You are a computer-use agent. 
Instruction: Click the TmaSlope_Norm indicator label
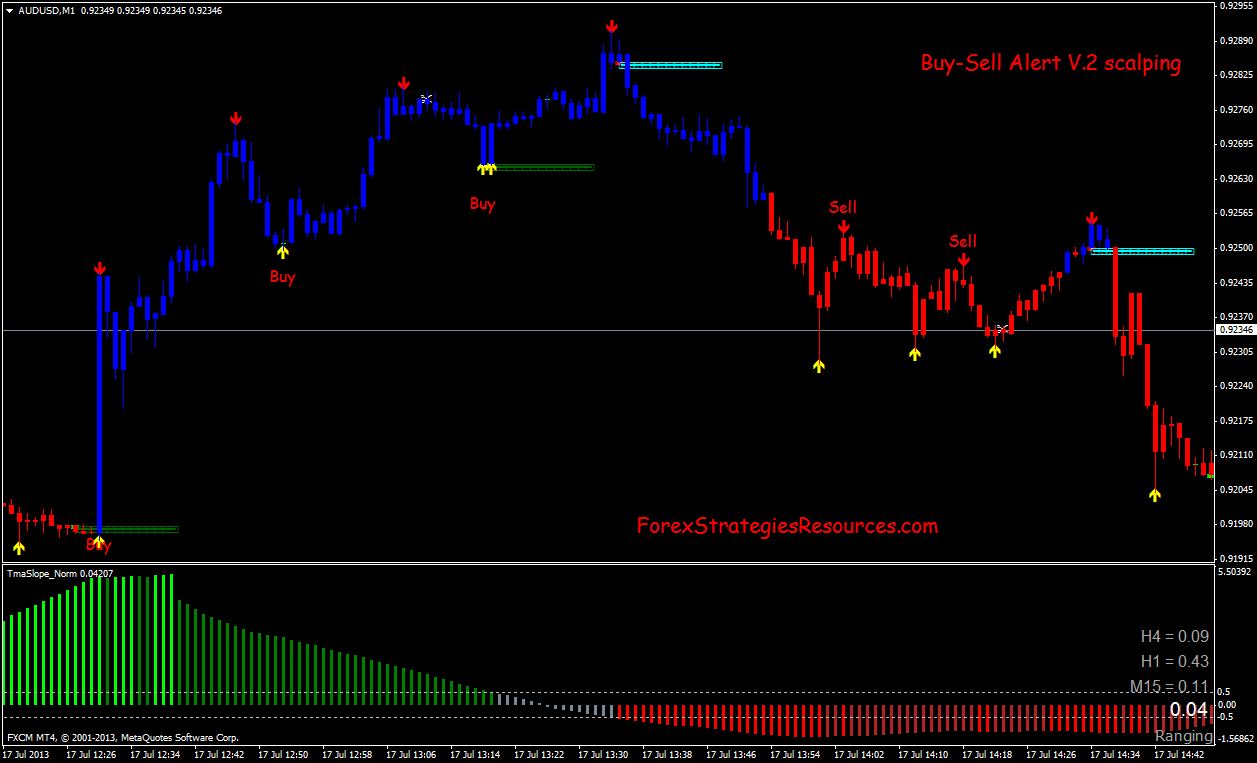point(60,574)
